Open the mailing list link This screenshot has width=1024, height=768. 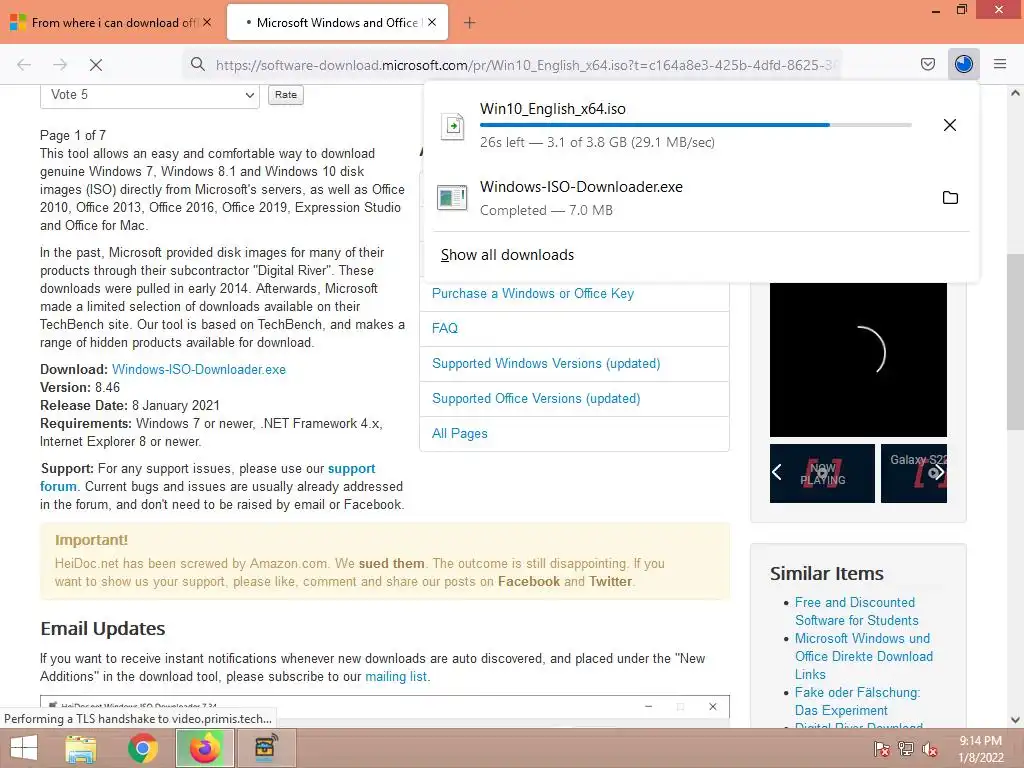(396, 677)
